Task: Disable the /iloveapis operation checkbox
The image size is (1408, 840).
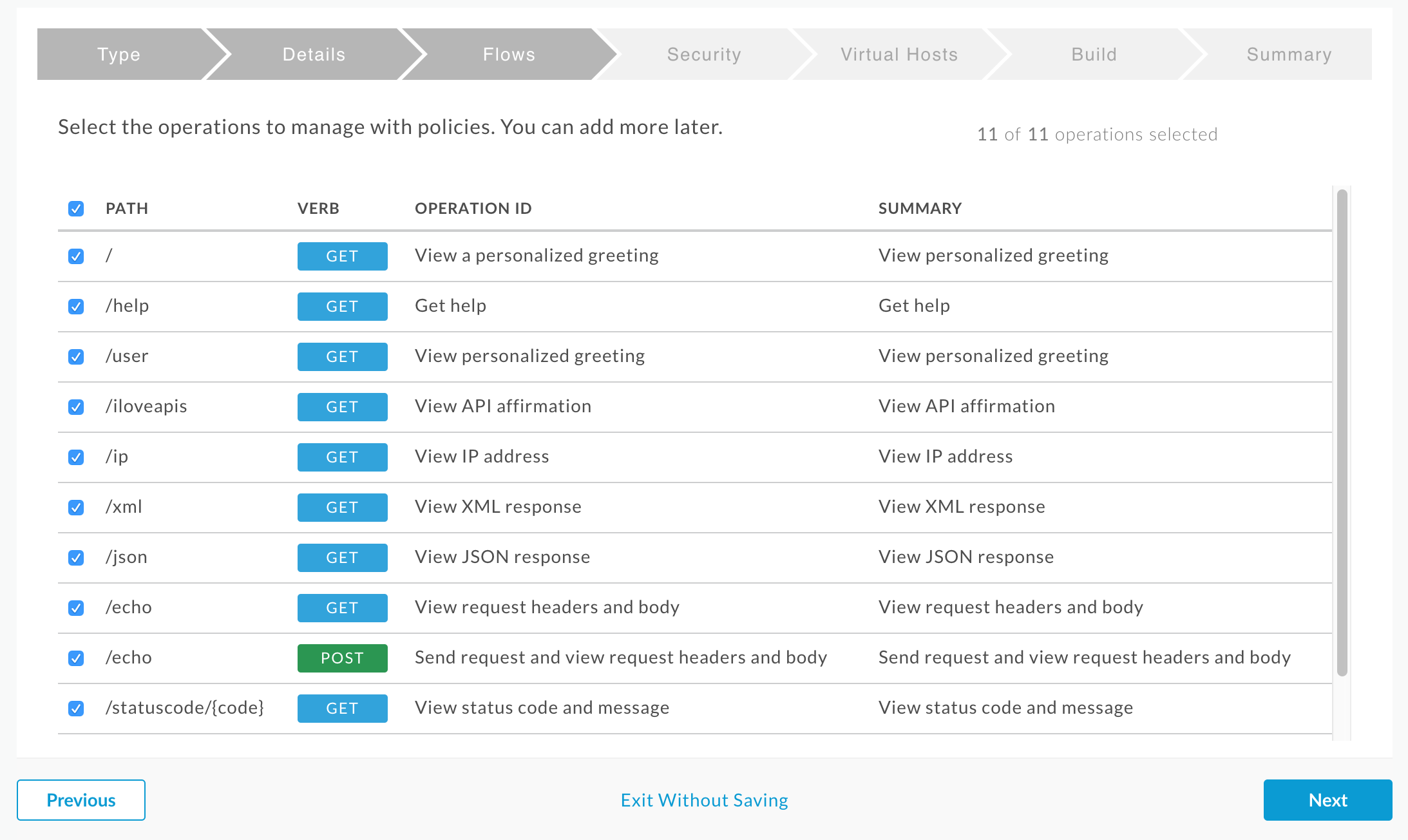Action: (x=77, y=406)
